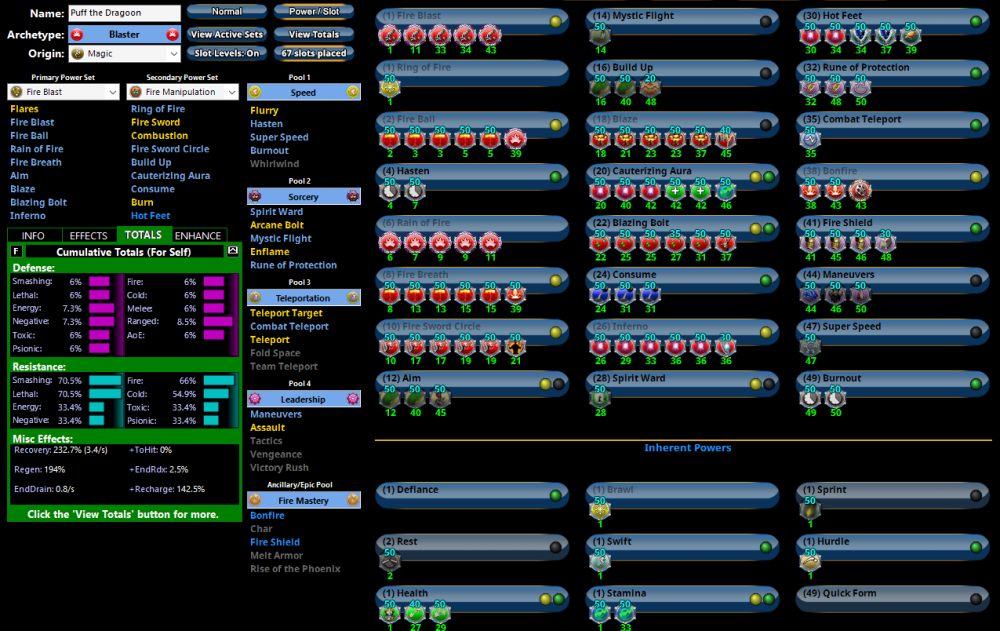Click the first enhancement slot under Consume

(x=600, y=294)
